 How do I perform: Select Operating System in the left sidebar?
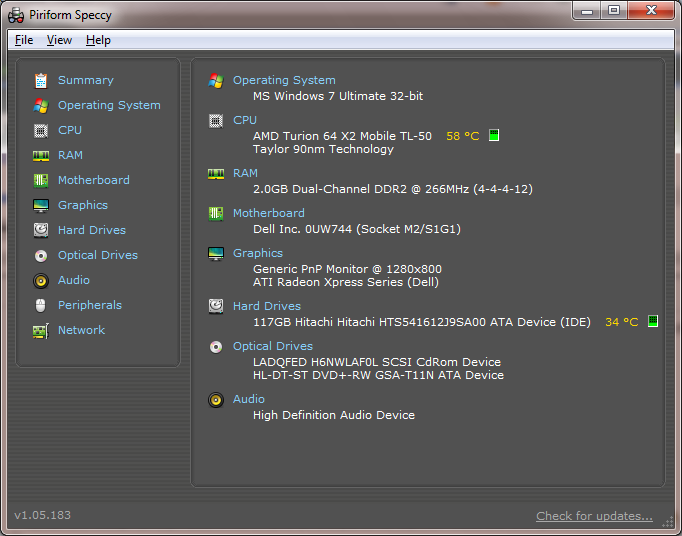109,105
